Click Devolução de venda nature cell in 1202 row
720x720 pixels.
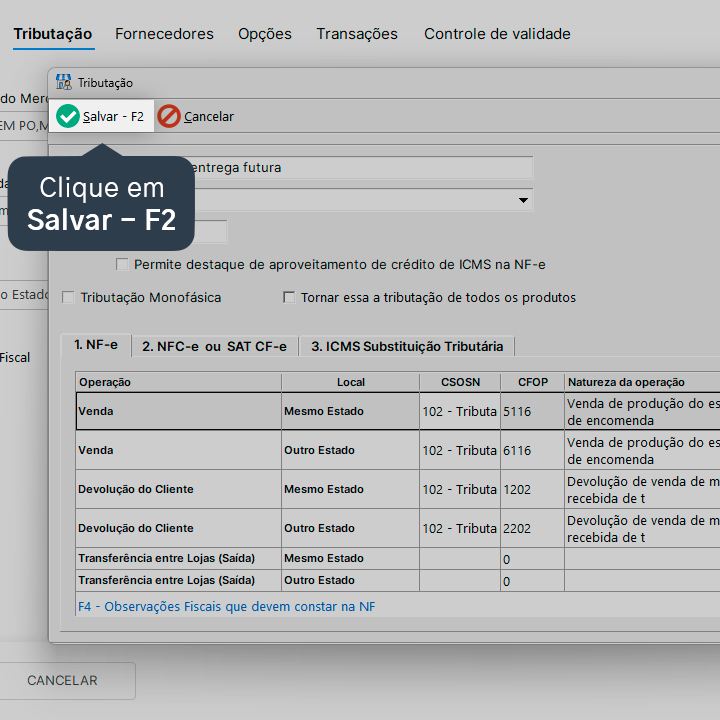[642, 489]
